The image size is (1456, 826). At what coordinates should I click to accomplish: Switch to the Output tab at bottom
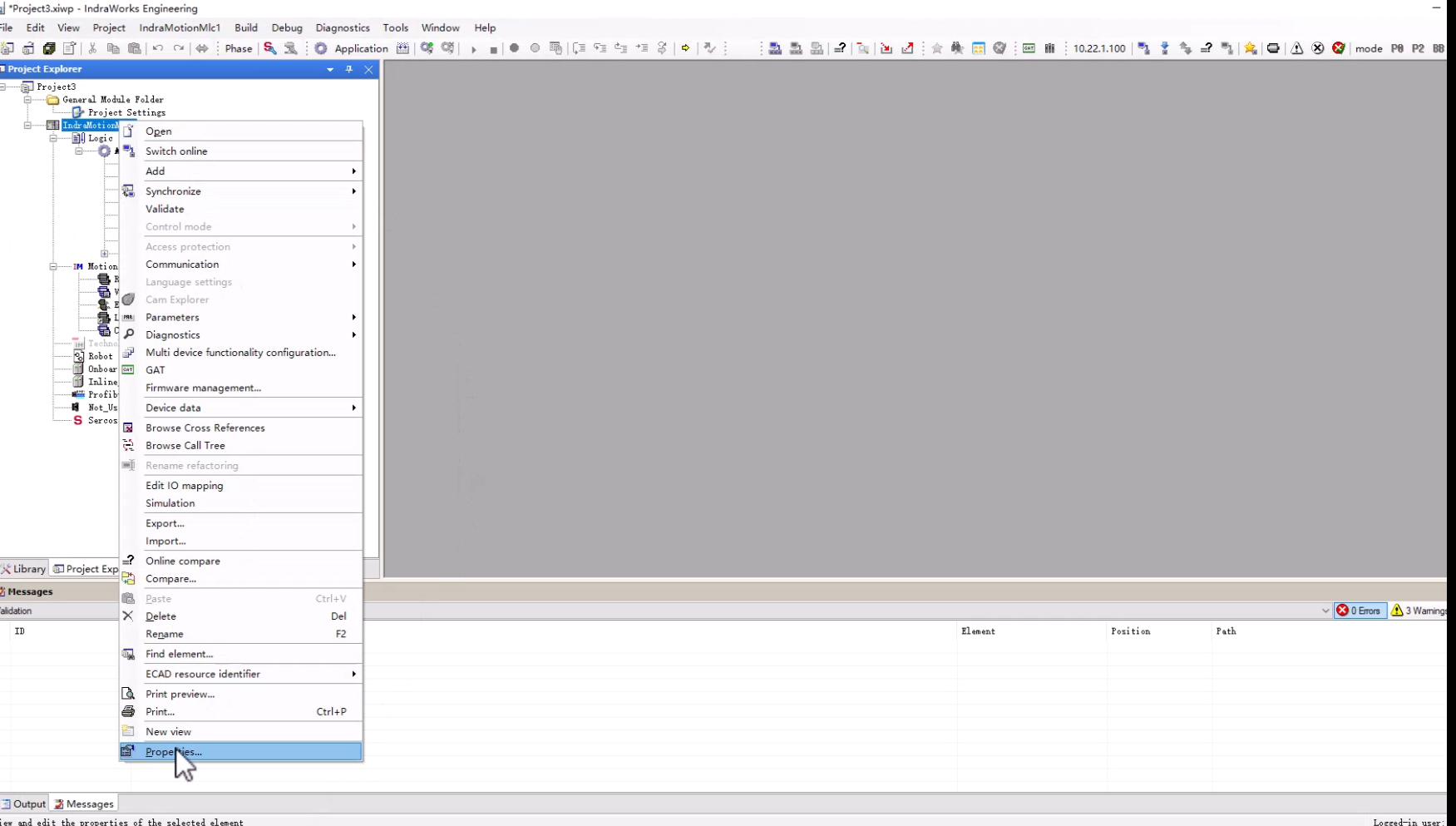point(24,804)
